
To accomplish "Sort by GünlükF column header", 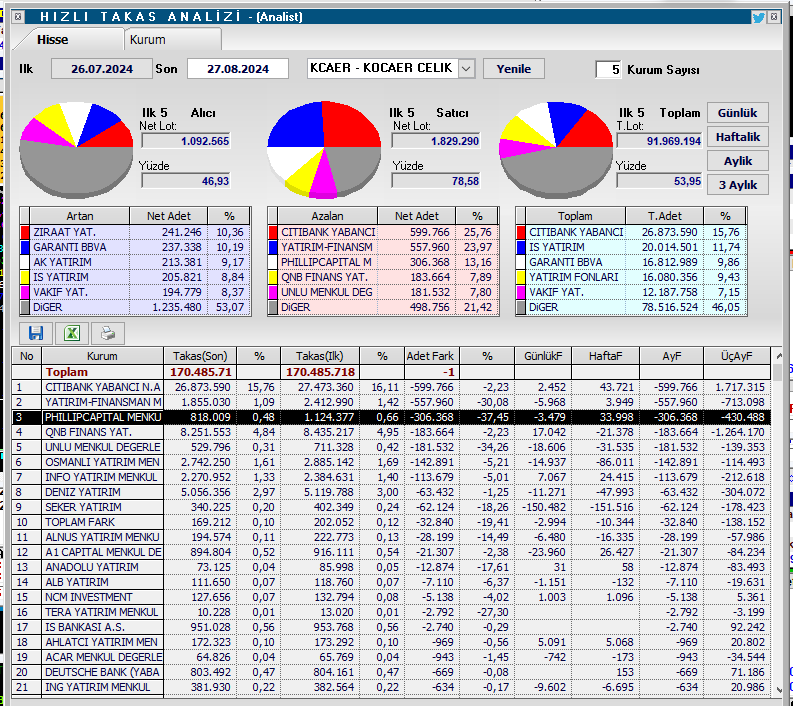I will tap(543, 356).
